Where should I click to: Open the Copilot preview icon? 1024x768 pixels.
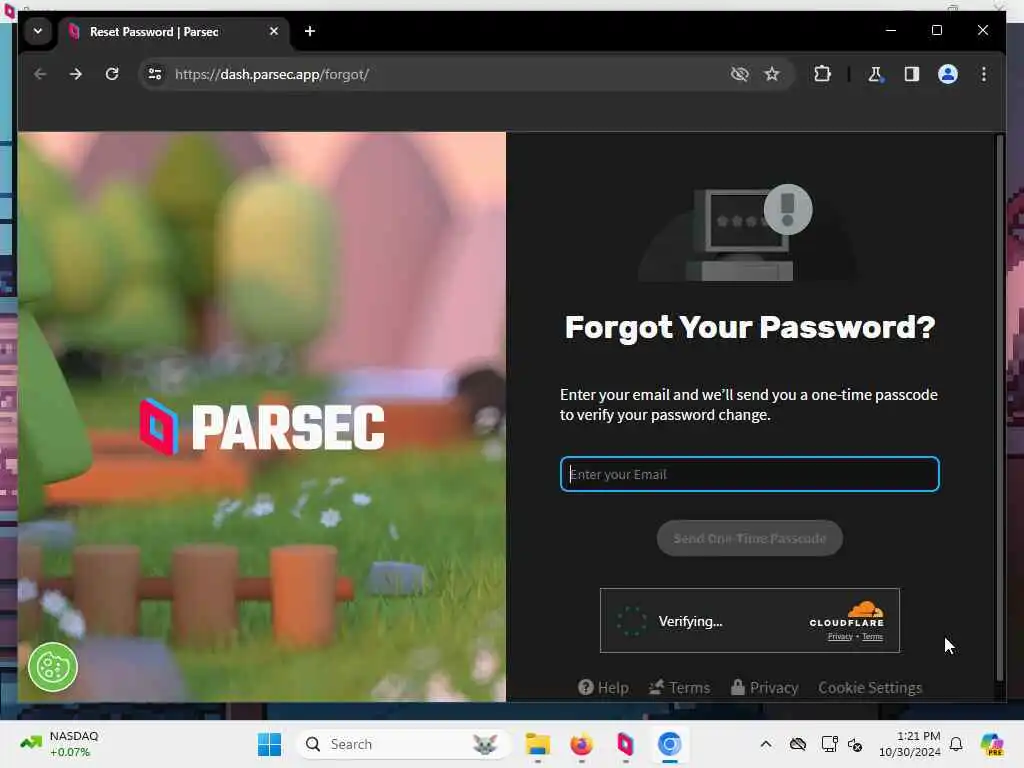[x=992, y=744]
